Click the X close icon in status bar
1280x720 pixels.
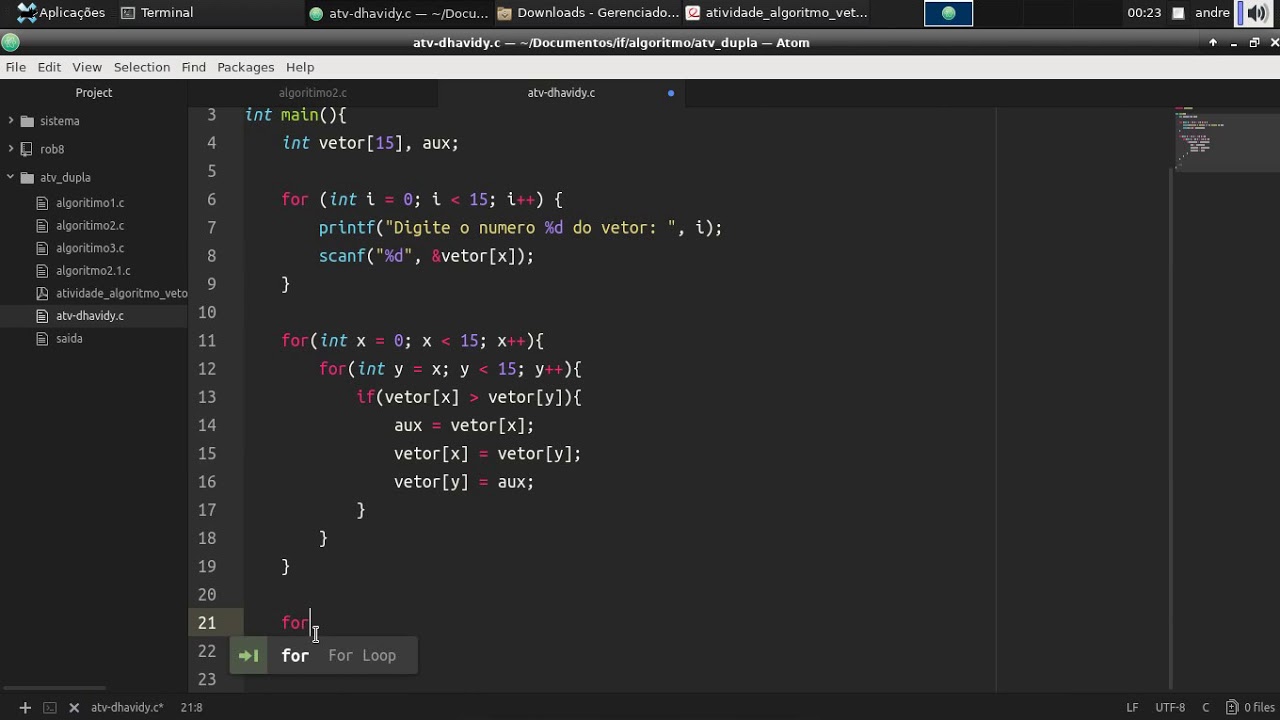point(74,707)
